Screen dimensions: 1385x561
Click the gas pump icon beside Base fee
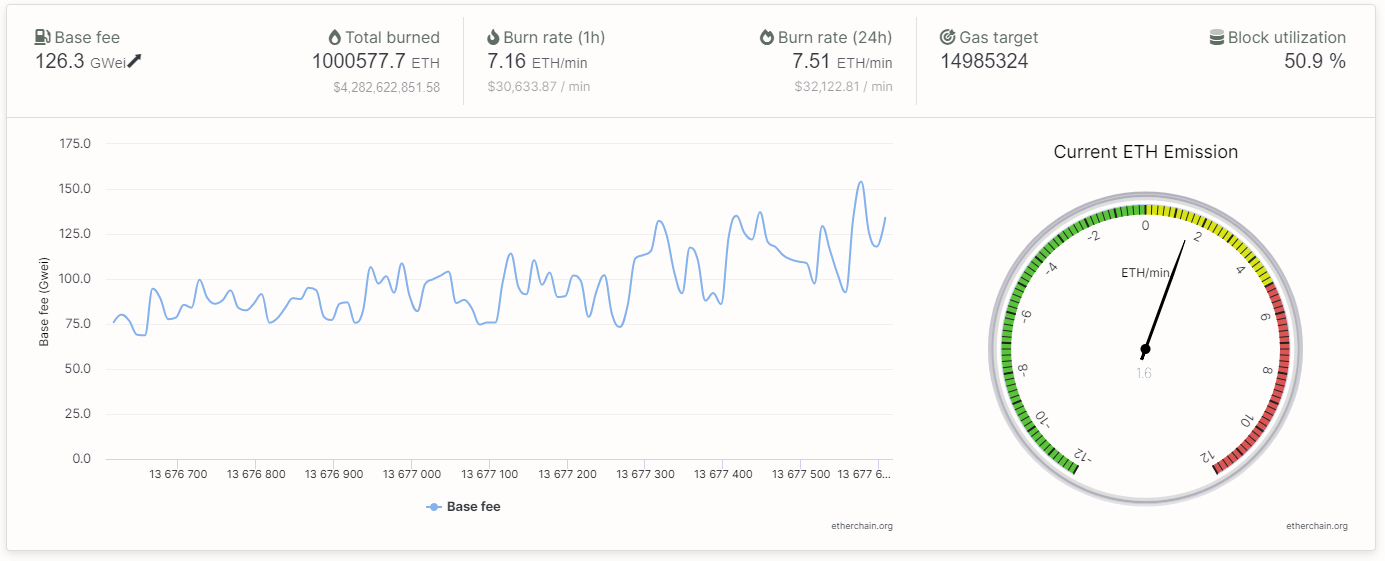tap(43, 37)
